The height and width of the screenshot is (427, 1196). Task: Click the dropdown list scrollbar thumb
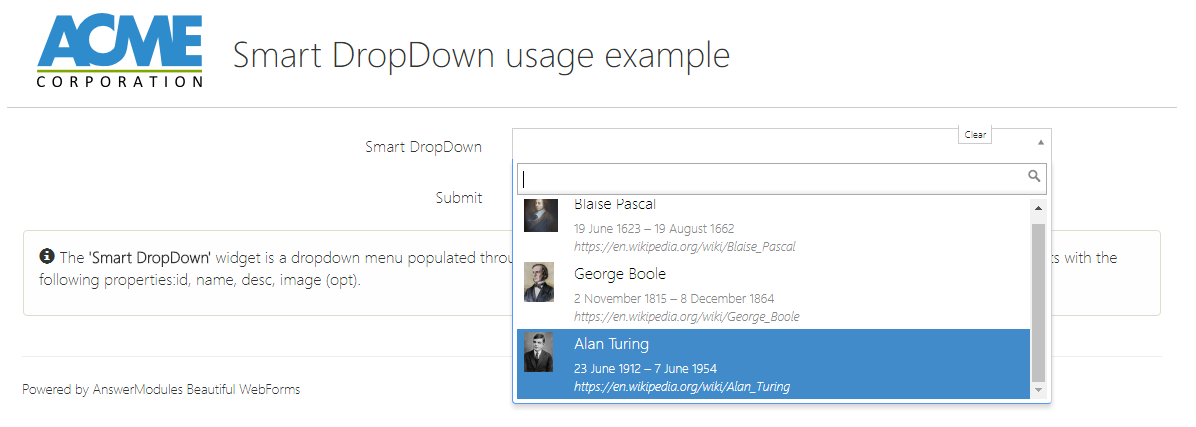(1038, 300)
